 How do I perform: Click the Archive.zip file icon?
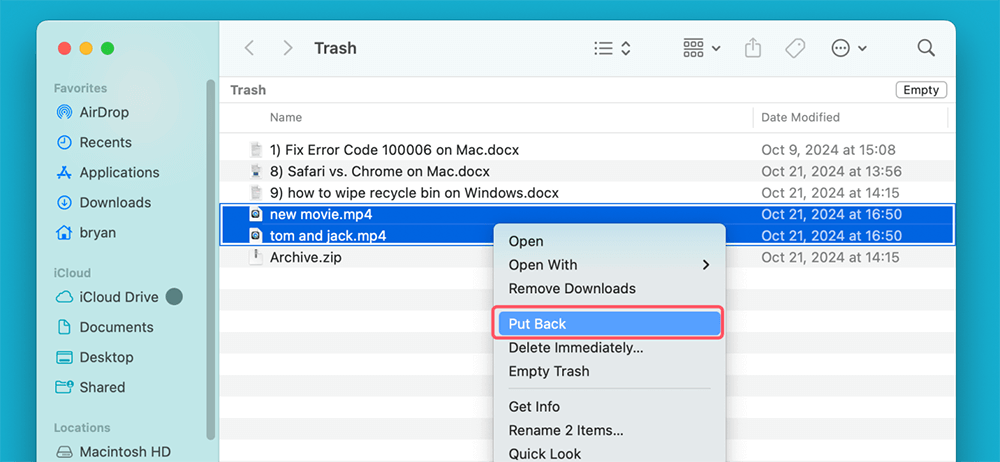(256, 257)
